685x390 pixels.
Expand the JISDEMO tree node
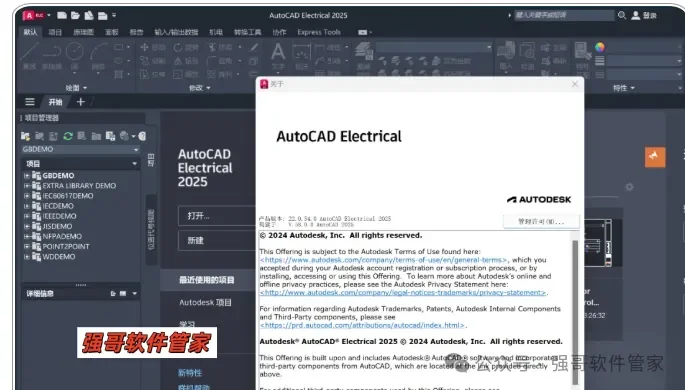click(27, 226)
